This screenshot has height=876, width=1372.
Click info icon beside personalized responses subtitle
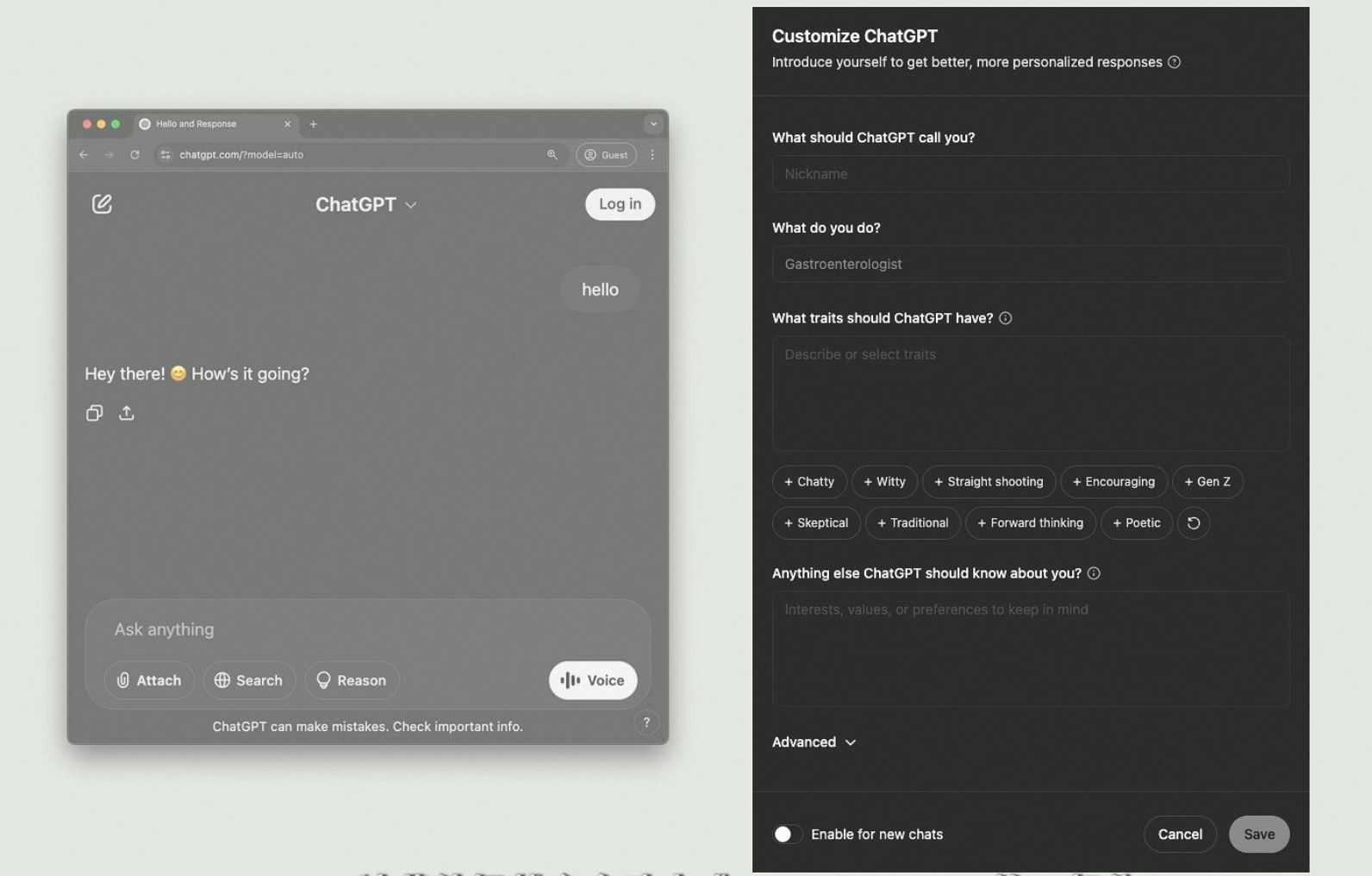coord(1174,62)
